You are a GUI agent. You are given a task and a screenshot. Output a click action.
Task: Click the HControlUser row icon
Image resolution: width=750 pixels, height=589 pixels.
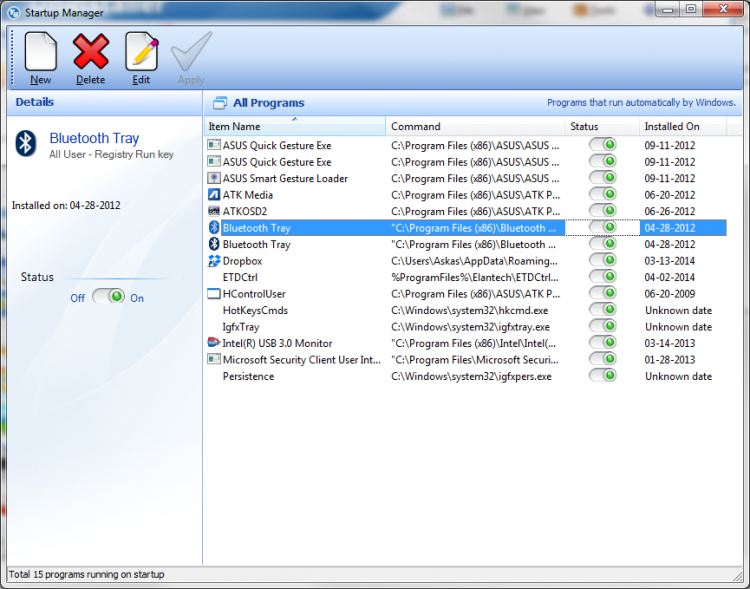214,294
